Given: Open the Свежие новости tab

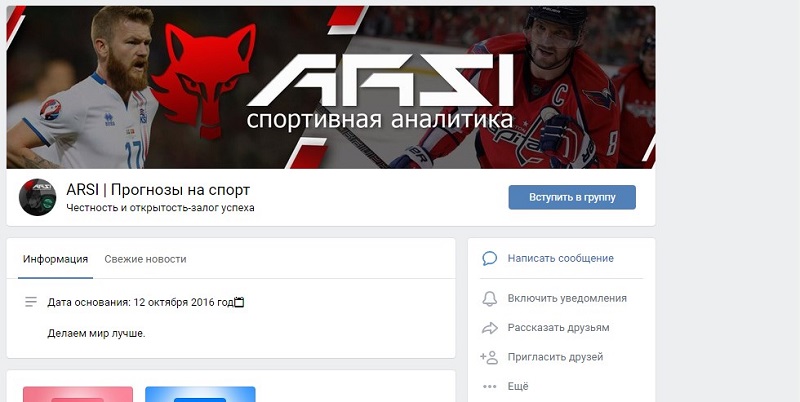Looking at the screenshot, I should [x=145, y=259].
